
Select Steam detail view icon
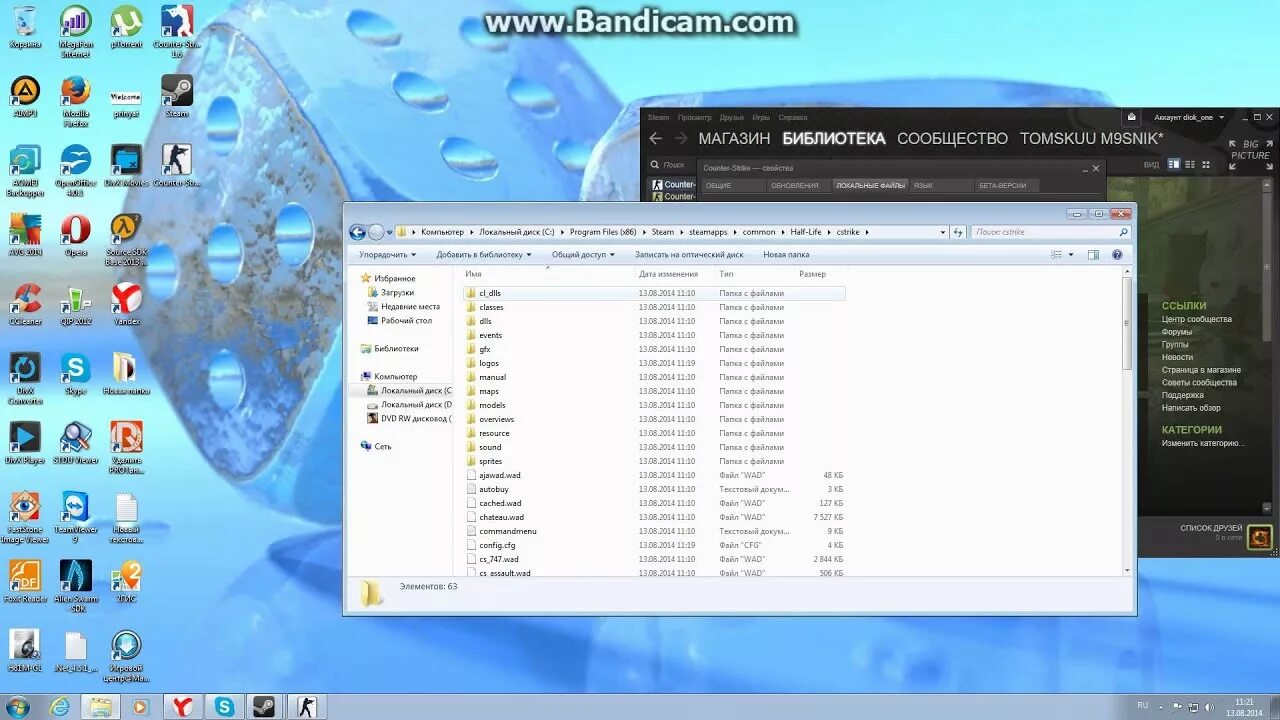tap(1175, 164)
